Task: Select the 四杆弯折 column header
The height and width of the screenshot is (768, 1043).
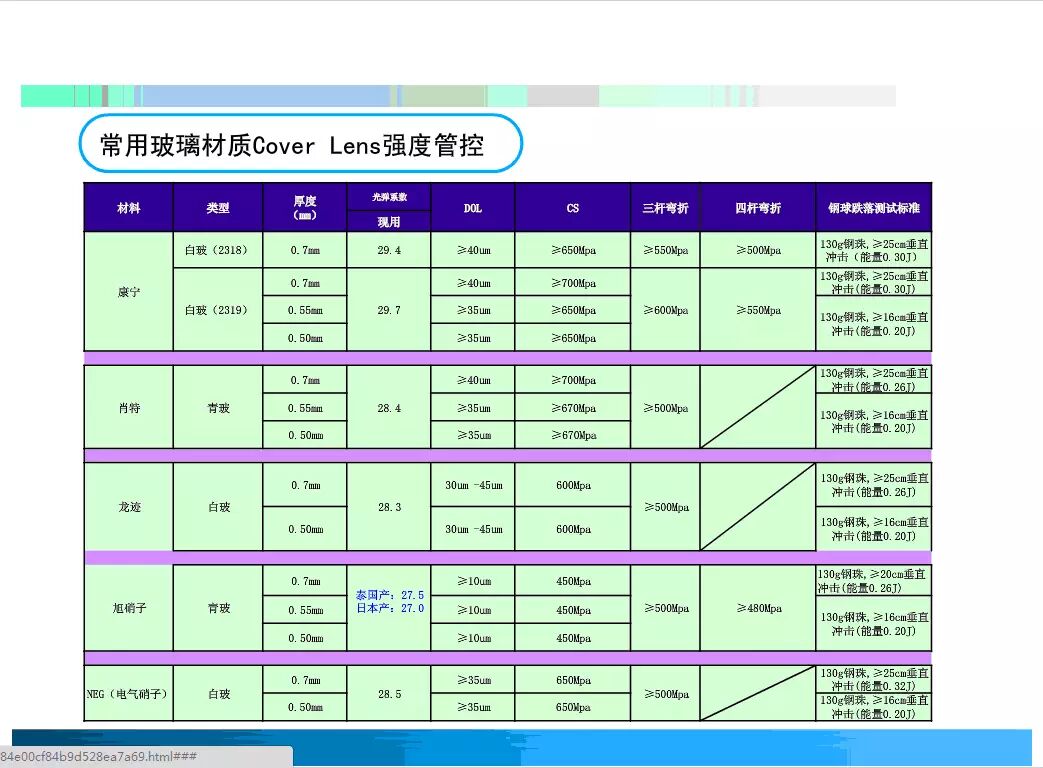Action: (758, 208)
